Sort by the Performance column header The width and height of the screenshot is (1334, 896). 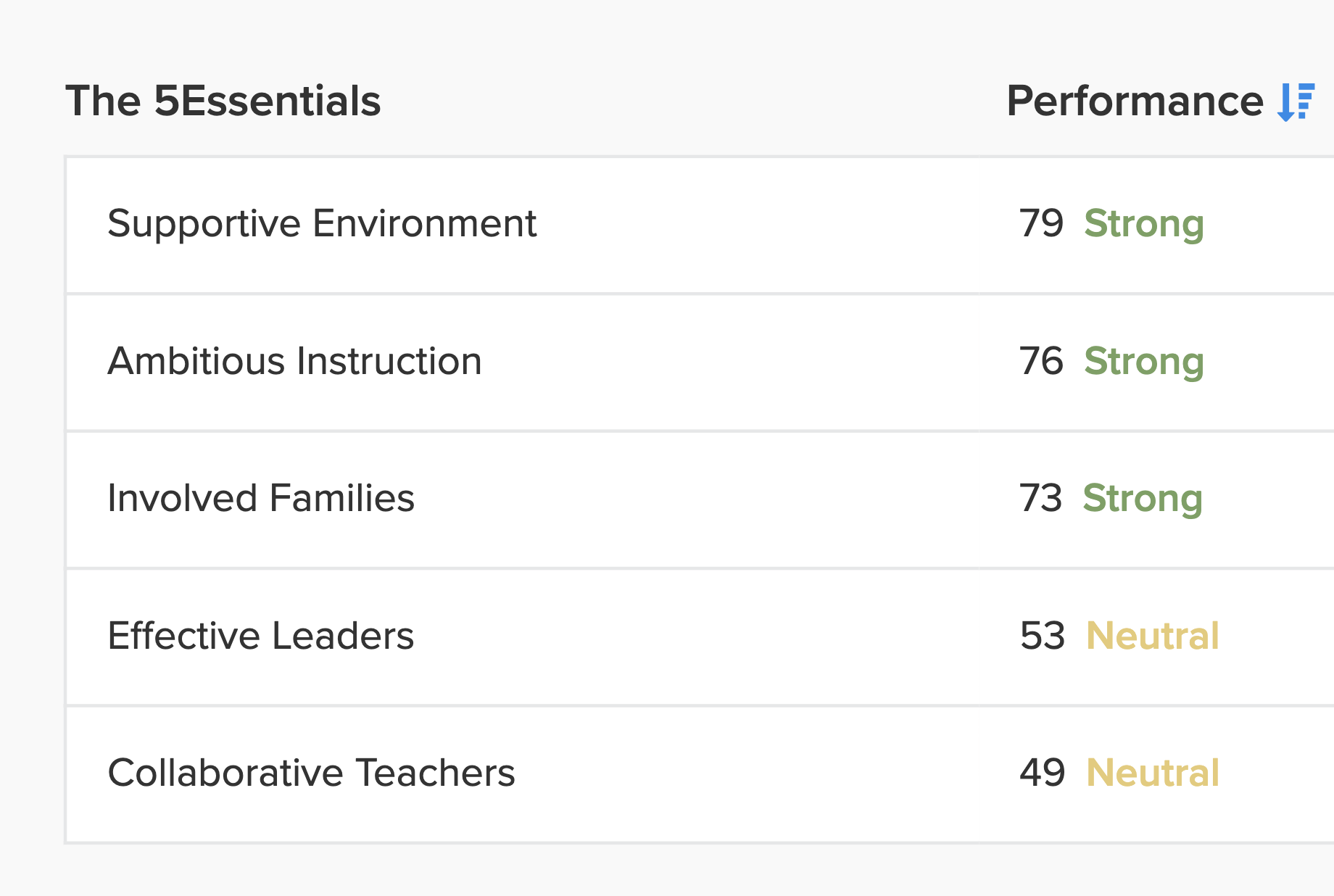point(1160,101)
